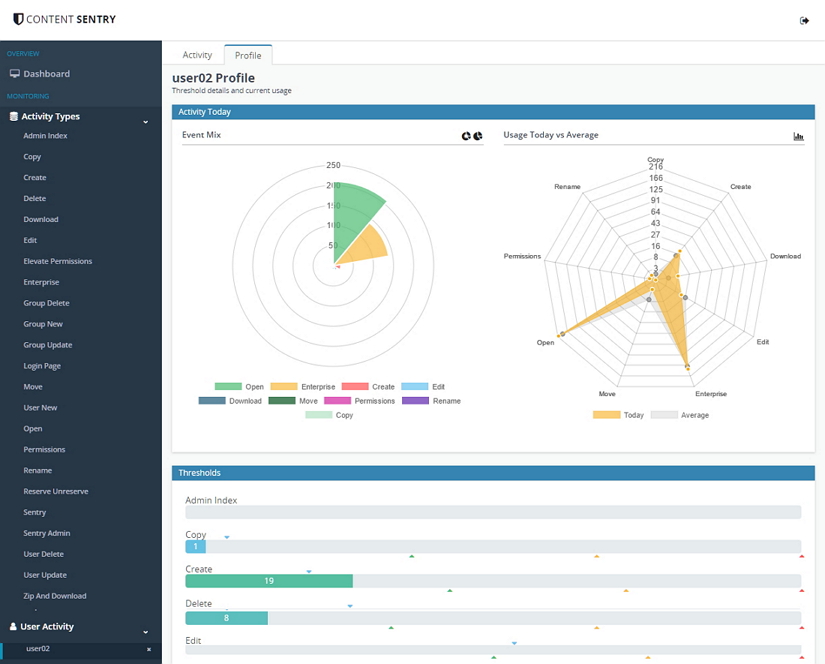
Task: Click the Activity Types database icon
Action: [13, 117]
